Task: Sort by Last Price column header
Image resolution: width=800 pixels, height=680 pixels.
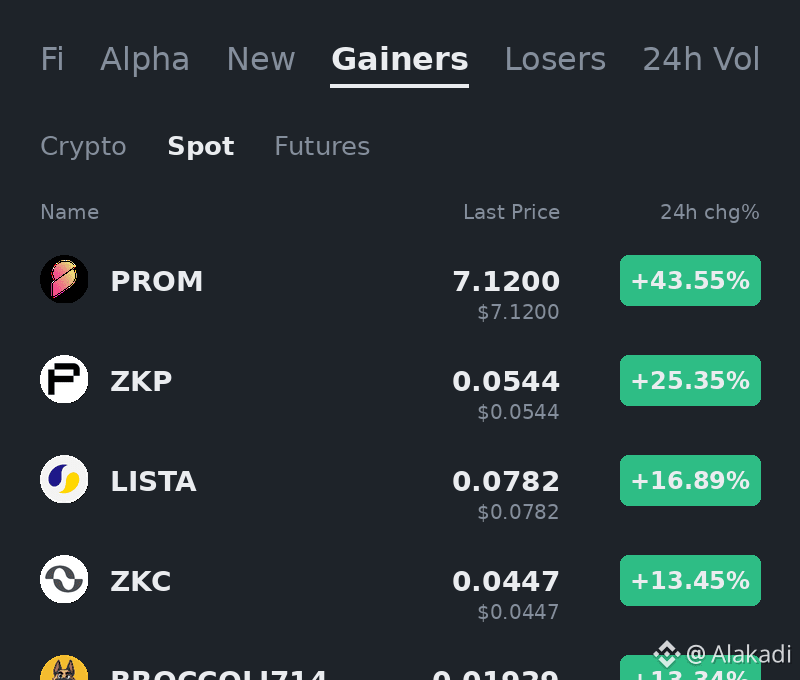Action: 511,212
